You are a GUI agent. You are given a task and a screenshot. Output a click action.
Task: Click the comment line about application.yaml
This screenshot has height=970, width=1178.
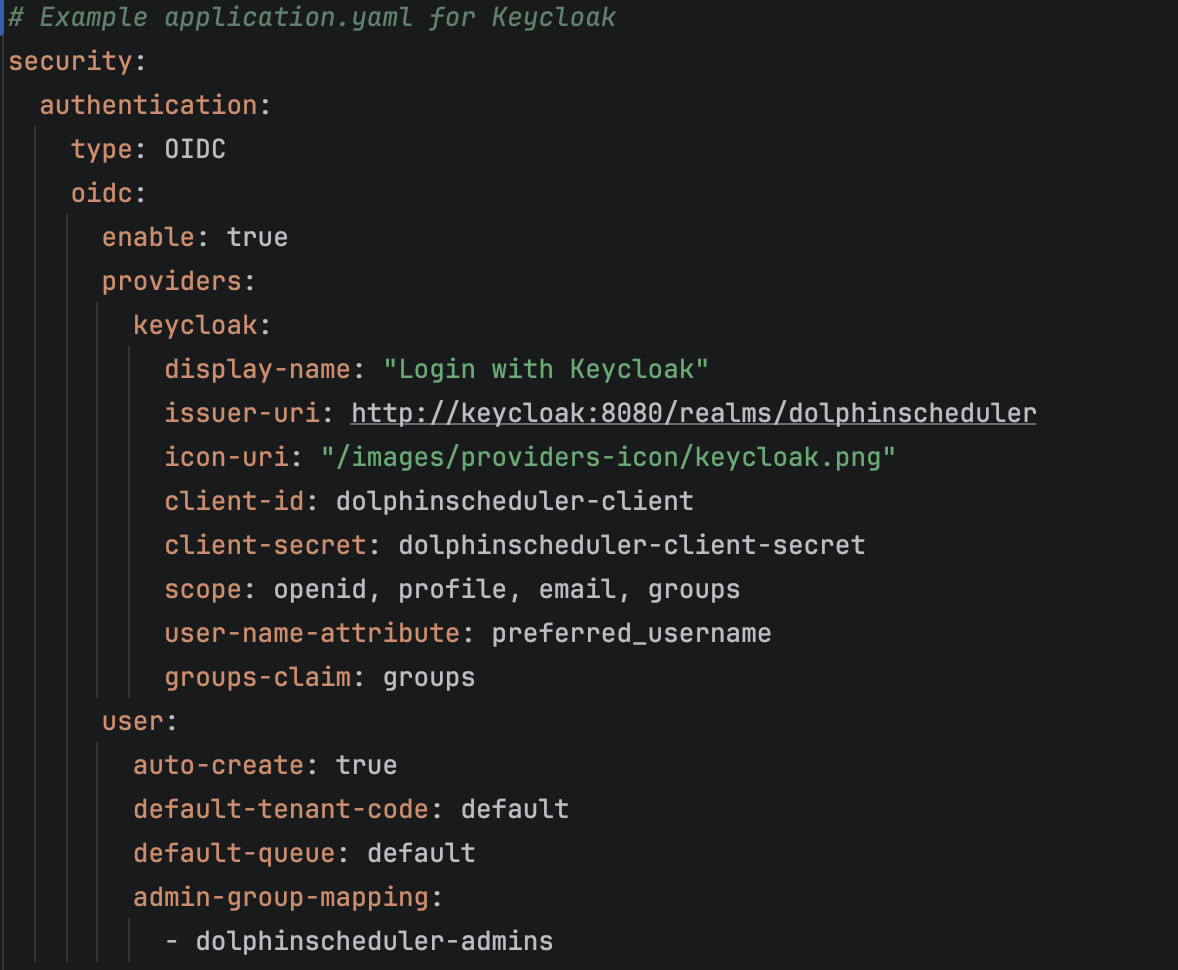tap(312, 18)
